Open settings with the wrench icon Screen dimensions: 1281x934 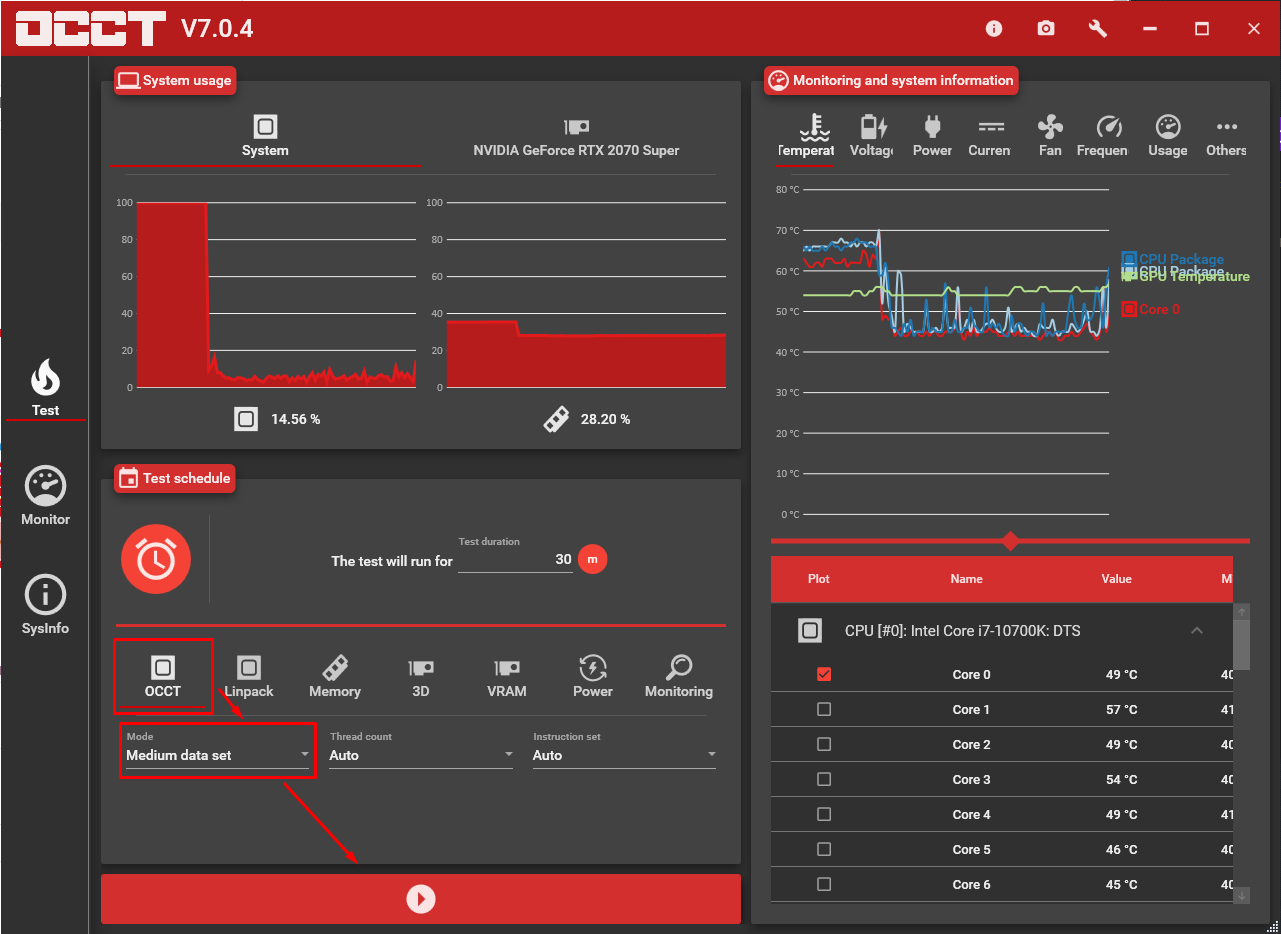coord(1098,29)
